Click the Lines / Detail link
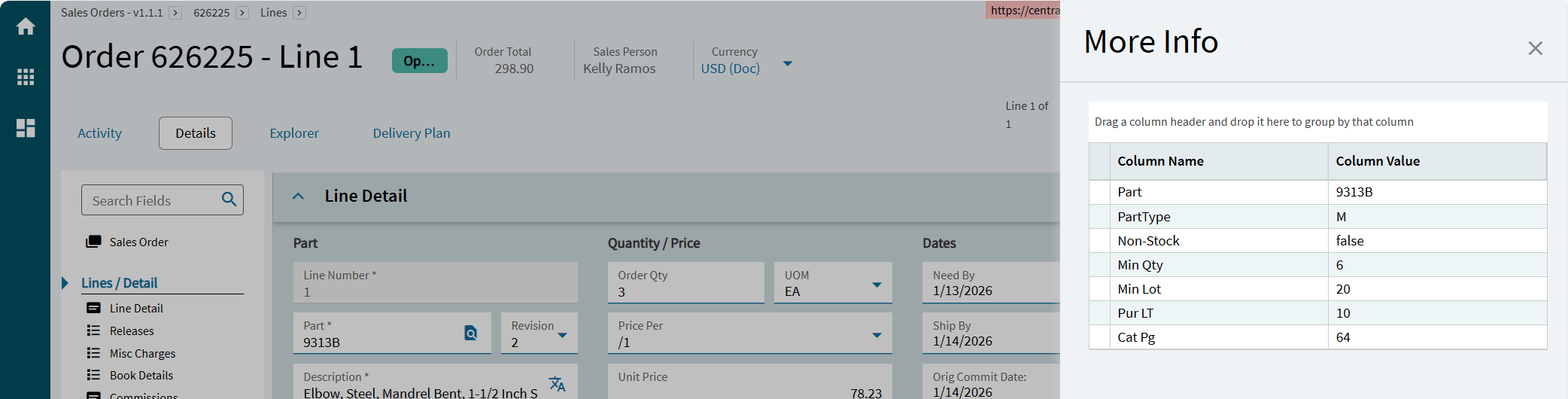 tap(120, 283)
